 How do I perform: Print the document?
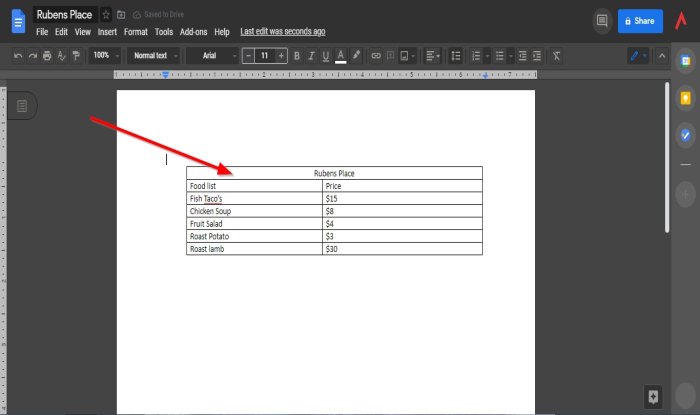47,56
